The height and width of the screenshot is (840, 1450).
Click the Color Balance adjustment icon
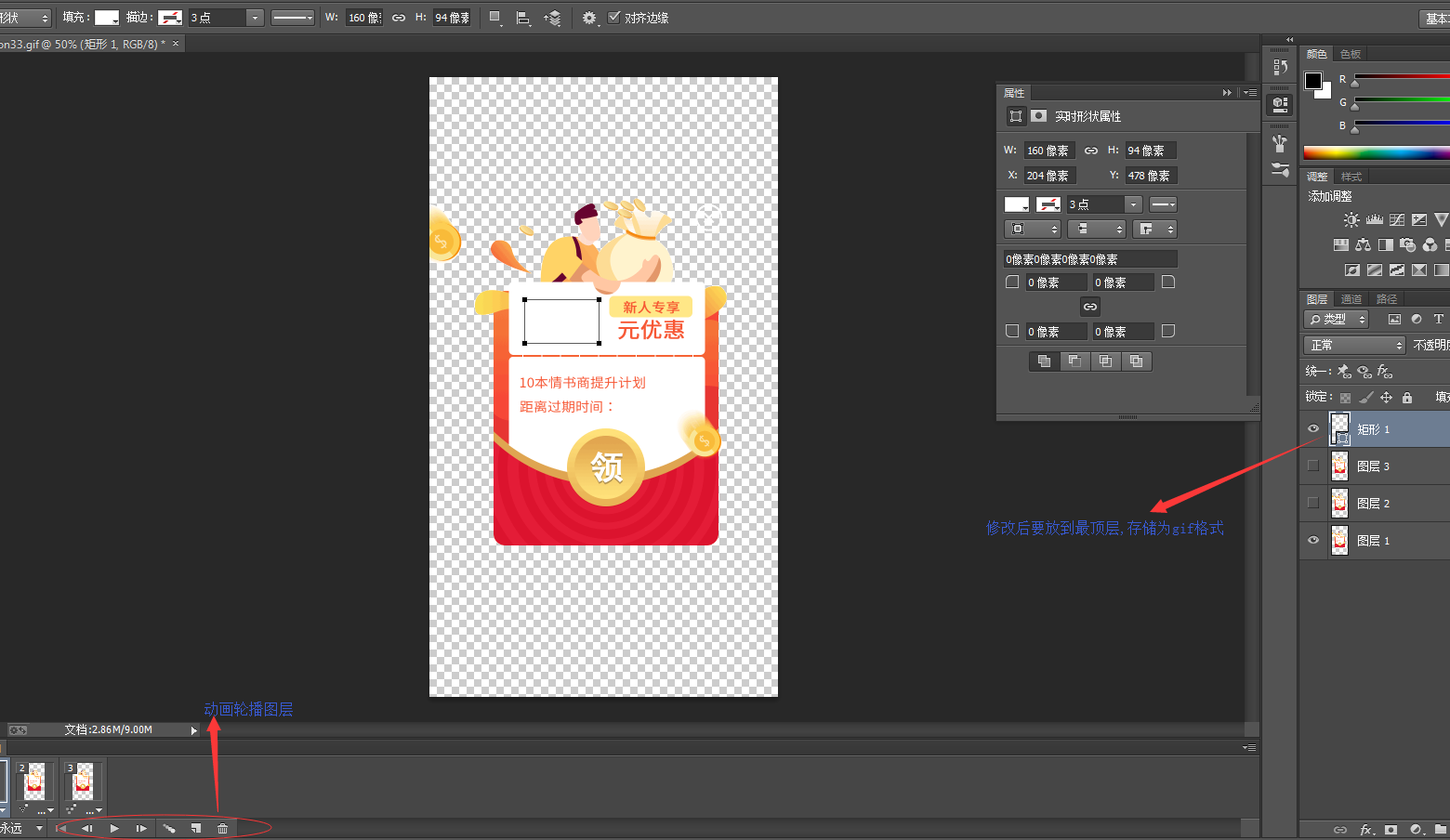(1363, 244)
